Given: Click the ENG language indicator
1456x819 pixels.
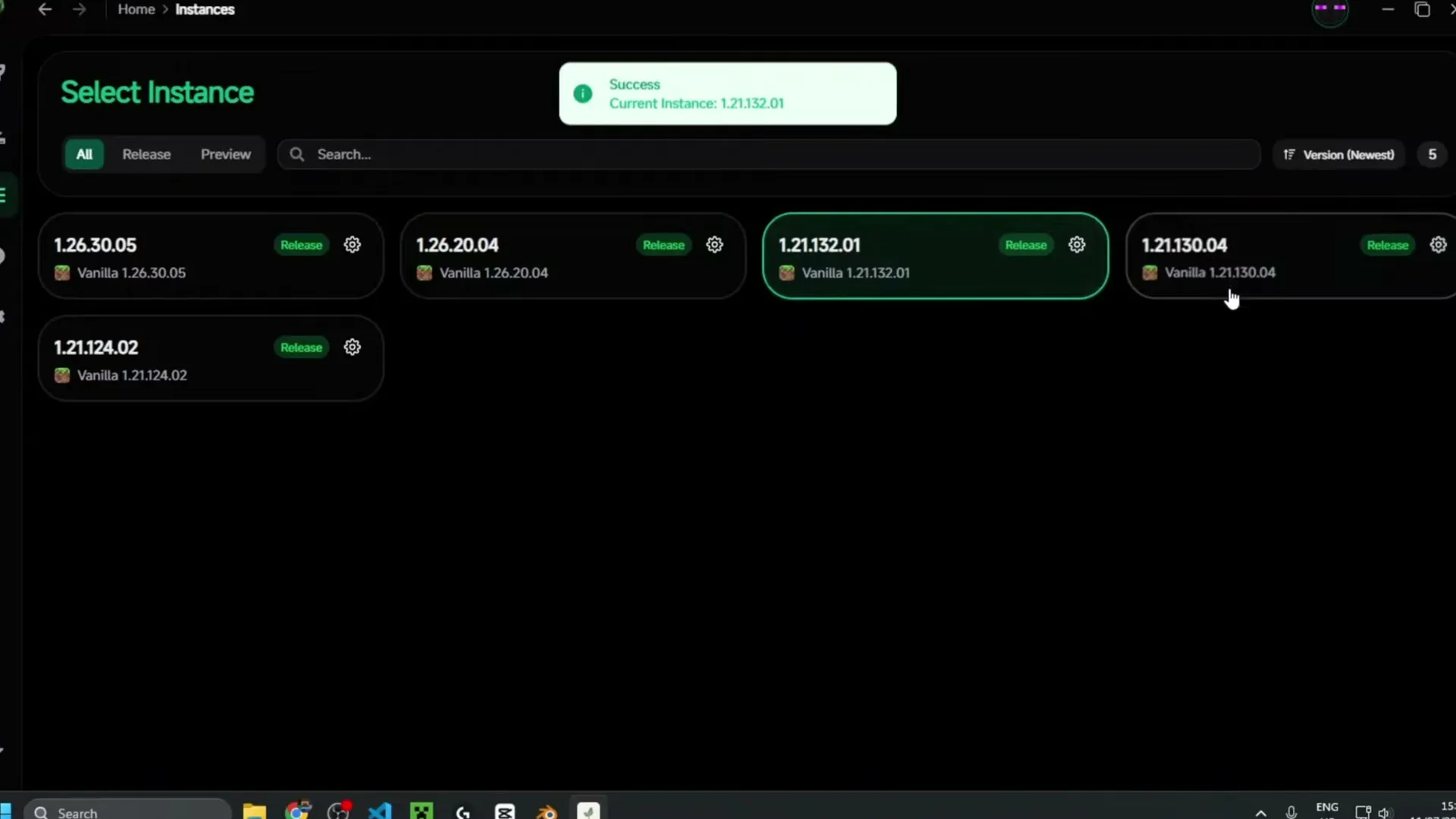Looking at the screenshot, I should [x=1327, y=808].
